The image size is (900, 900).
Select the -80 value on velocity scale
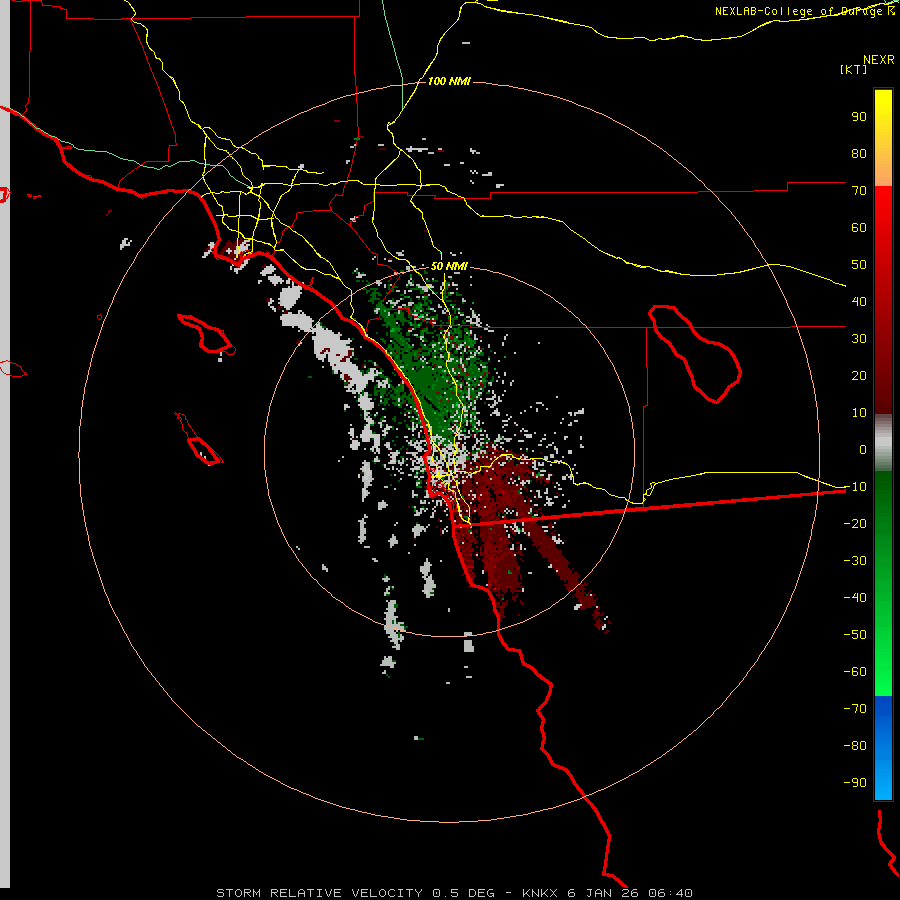click(855, 746)
